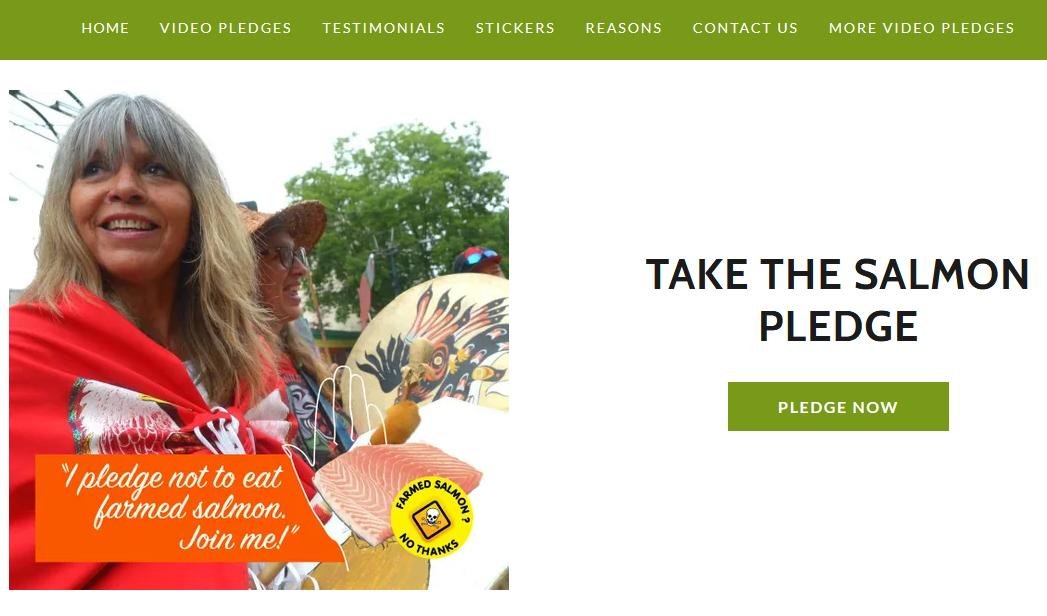This screenshot has width=1047, height=616.
Task: Open the Reasons page
Action: (624, 28)
